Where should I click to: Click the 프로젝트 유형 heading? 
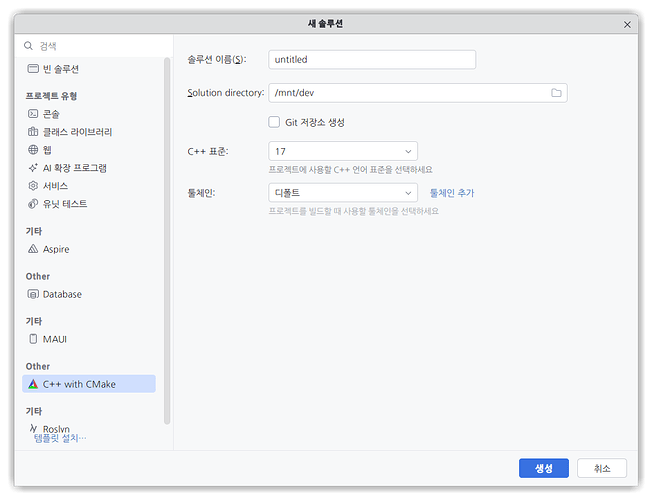[51, 96]
